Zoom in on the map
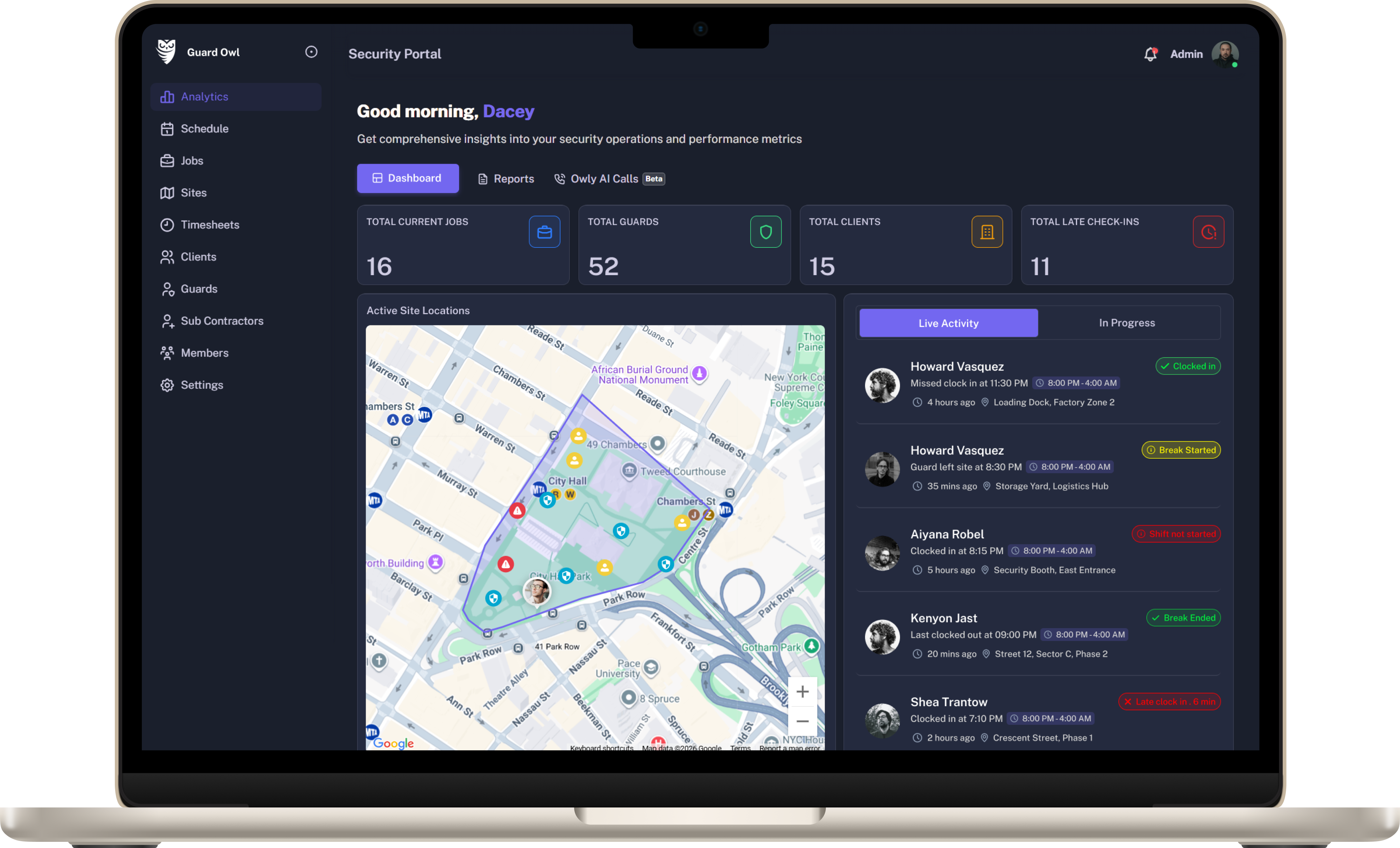 [802, 691]
